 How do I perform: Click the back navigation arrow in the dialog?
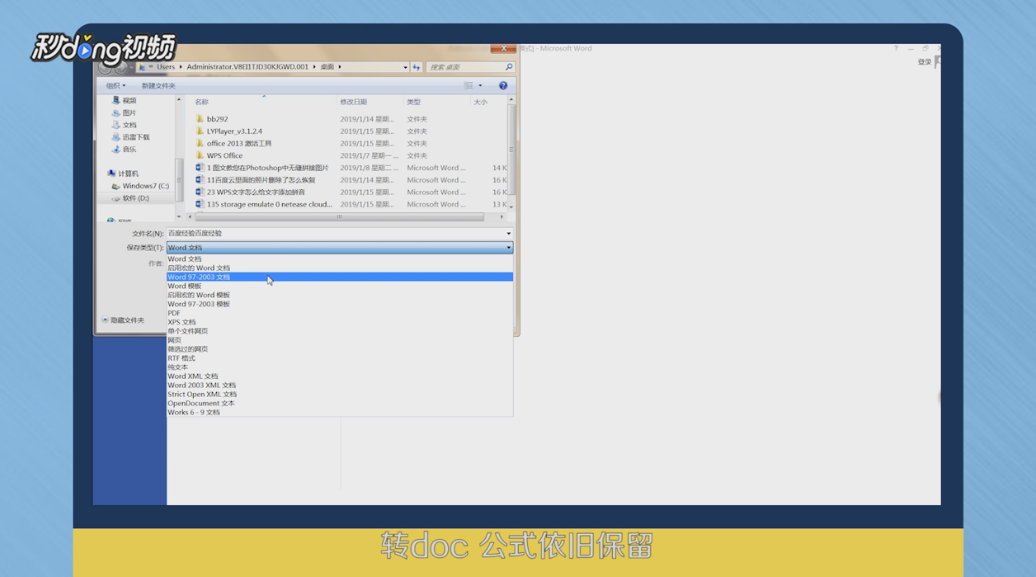(105, 67)
